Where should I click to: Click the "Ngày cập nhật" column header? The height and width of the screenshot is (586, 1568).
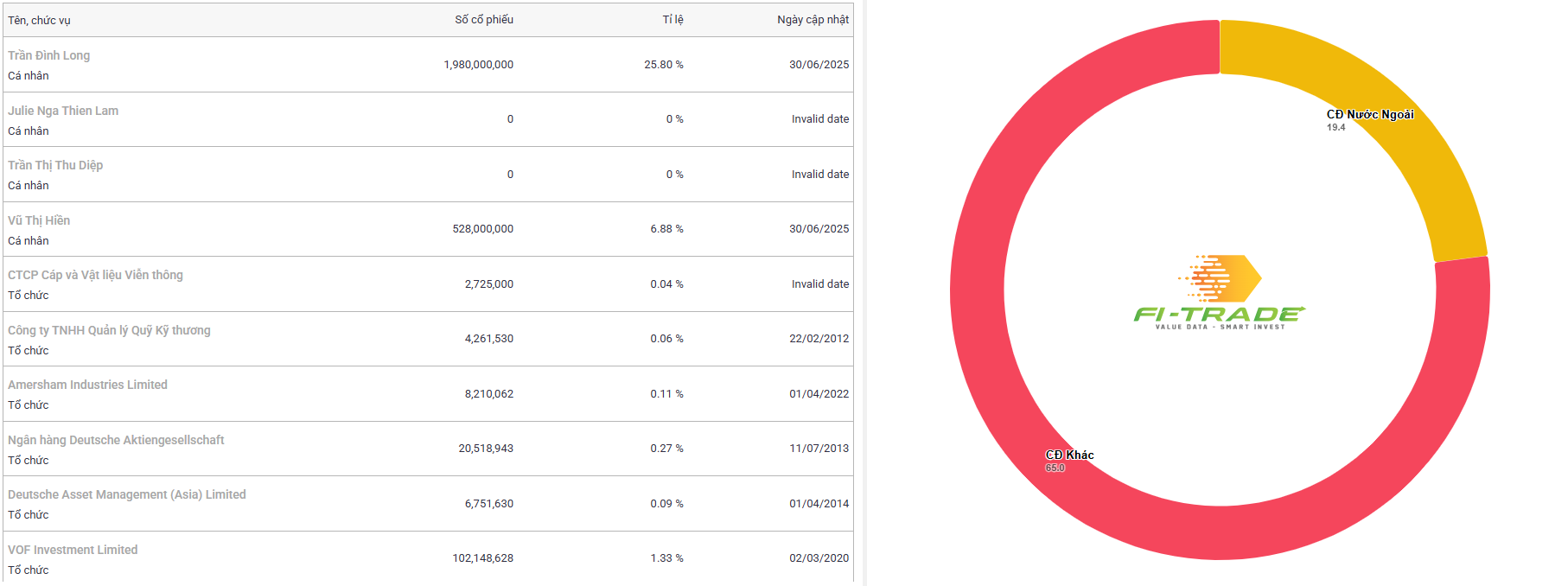(x=813, y=20)
